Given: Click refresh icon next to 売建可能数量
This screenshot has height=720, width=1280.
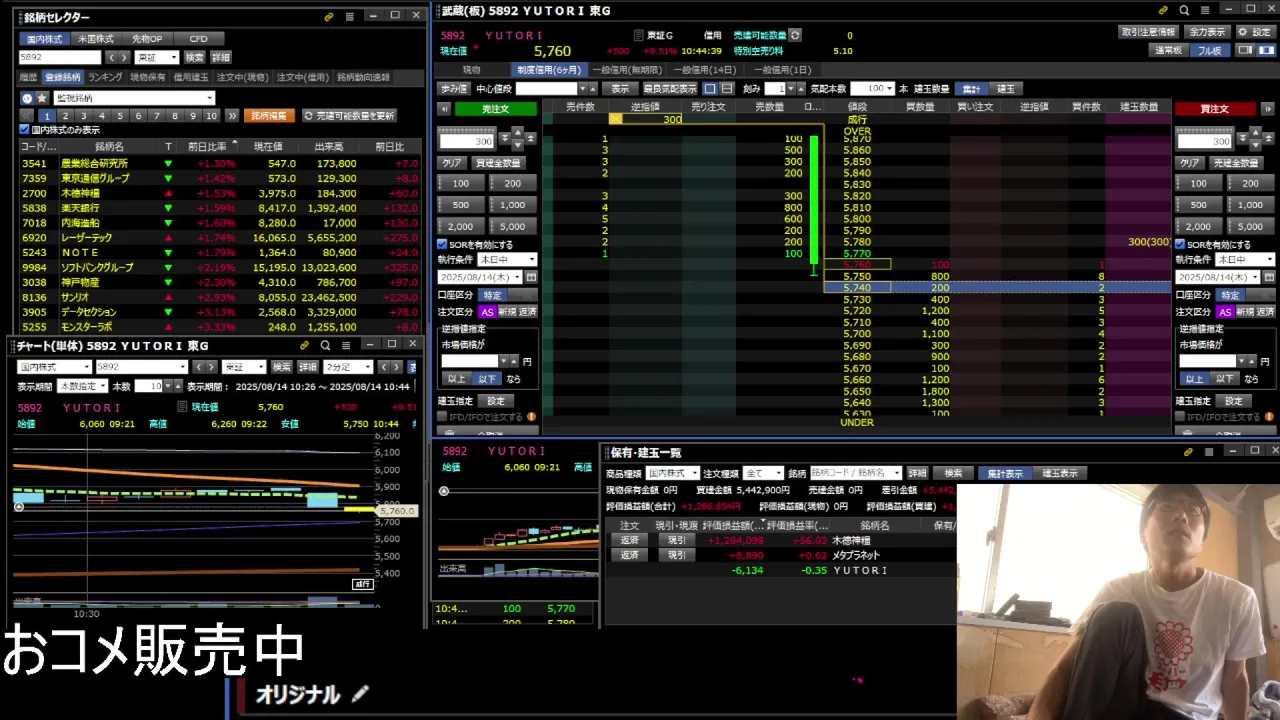Looking at the screenshot, I should coord(795,35).
